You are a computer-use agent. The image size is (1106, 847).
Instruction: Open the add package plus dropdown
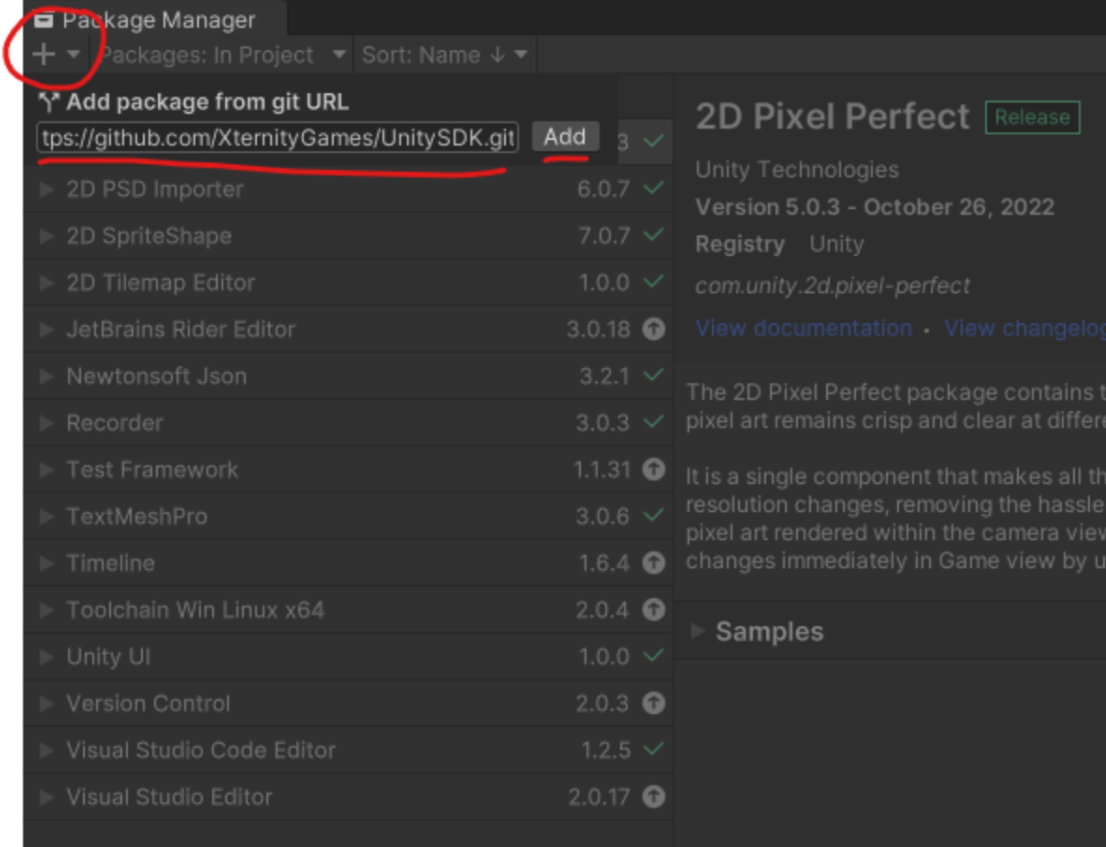point(56,54)
